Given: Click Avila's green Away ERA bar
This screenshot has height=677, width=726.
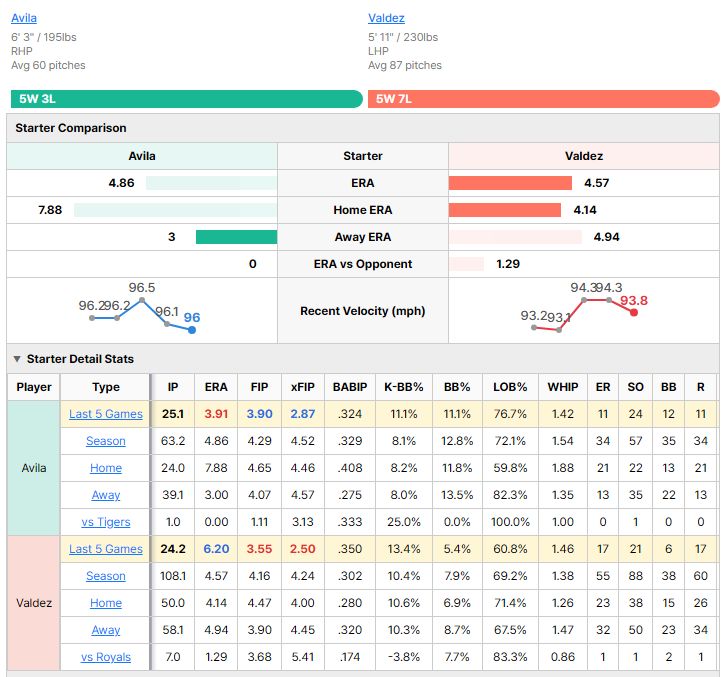Looking at the screenshot, I should coord(237,237).
